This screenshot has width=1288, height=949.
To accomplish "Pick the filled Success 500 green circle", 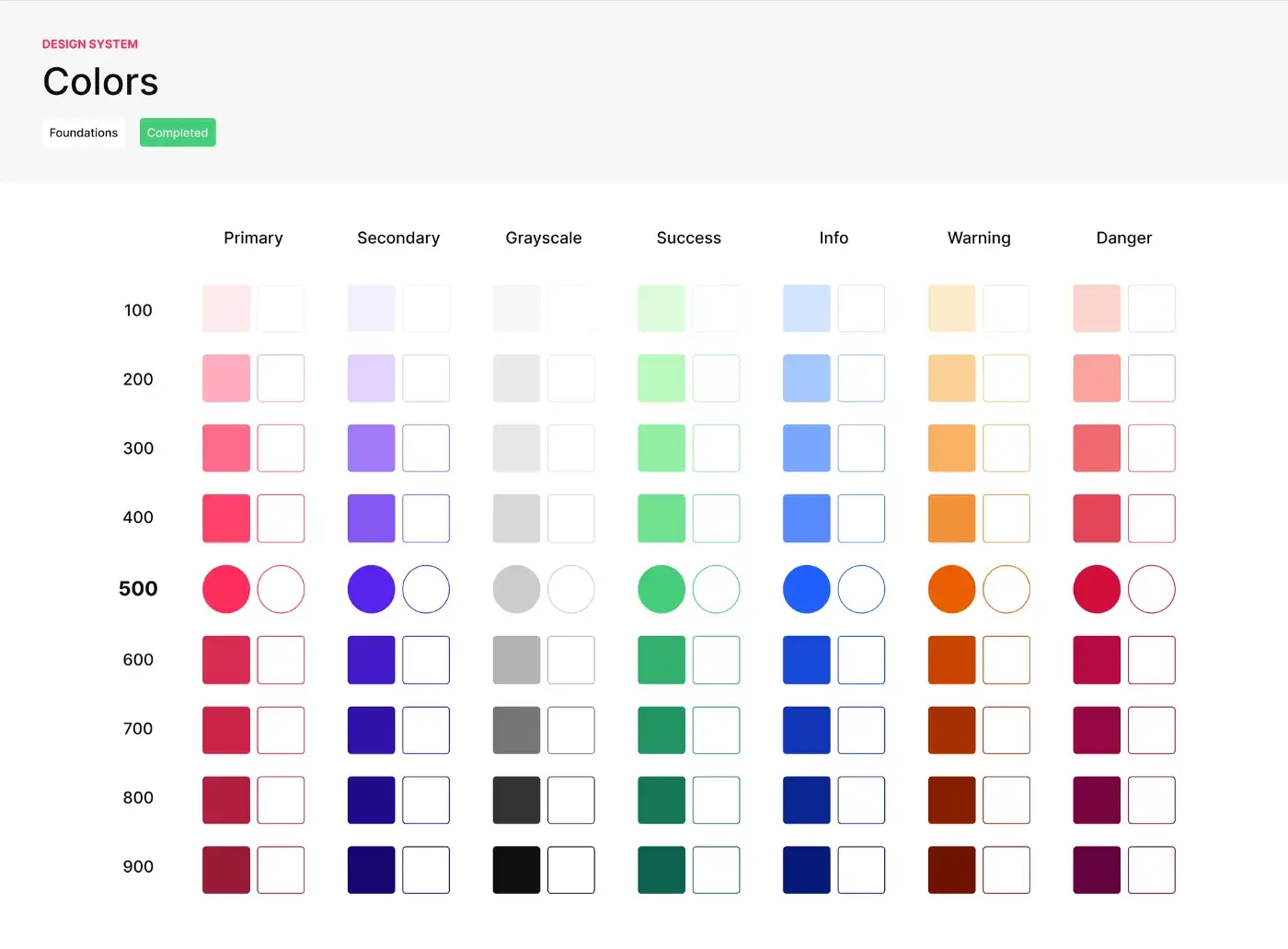I will point(661,589).
